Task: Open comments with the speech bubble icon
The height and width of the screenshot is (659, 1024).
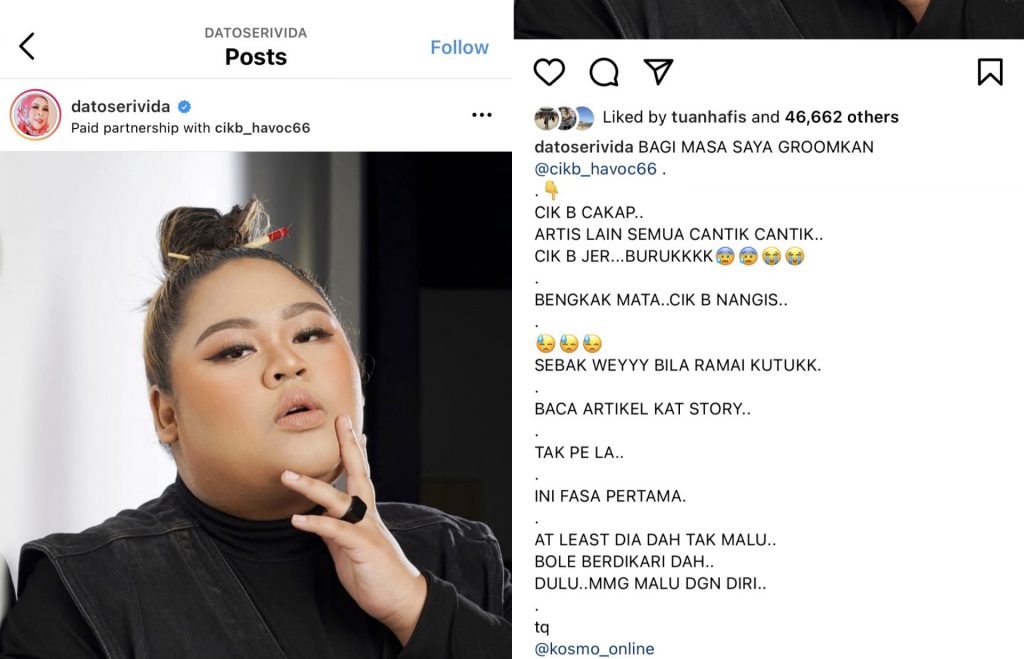Action: [x=603, y=72]
